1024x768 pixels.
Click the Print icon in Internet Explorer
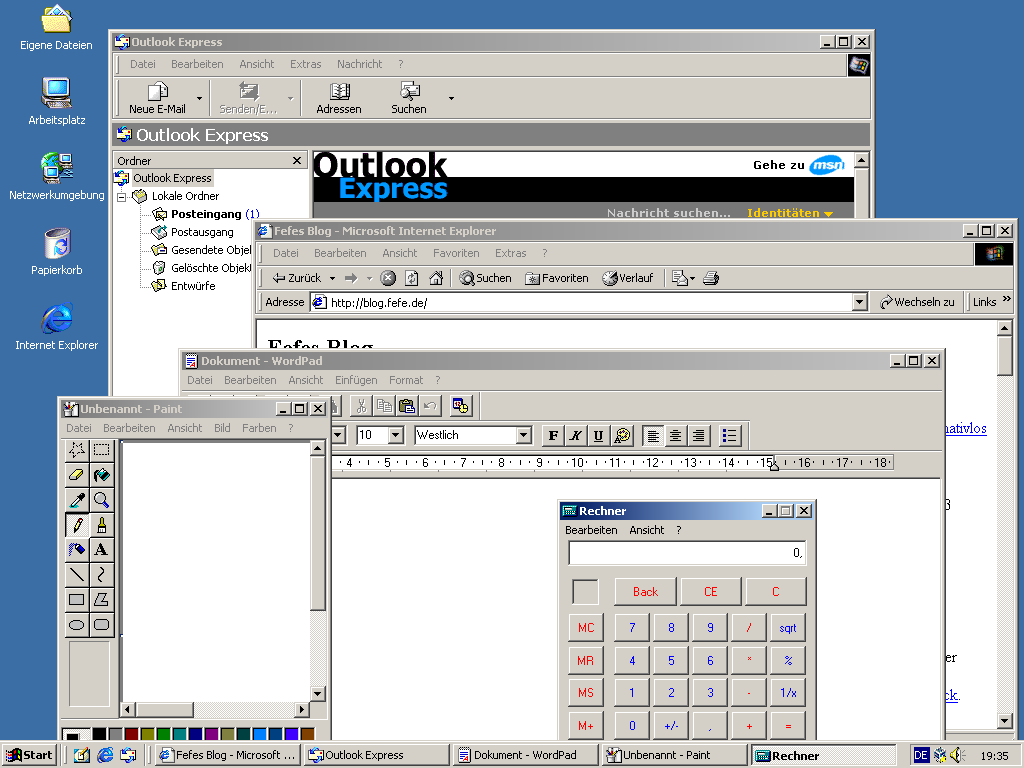click(x=711, y=278)
